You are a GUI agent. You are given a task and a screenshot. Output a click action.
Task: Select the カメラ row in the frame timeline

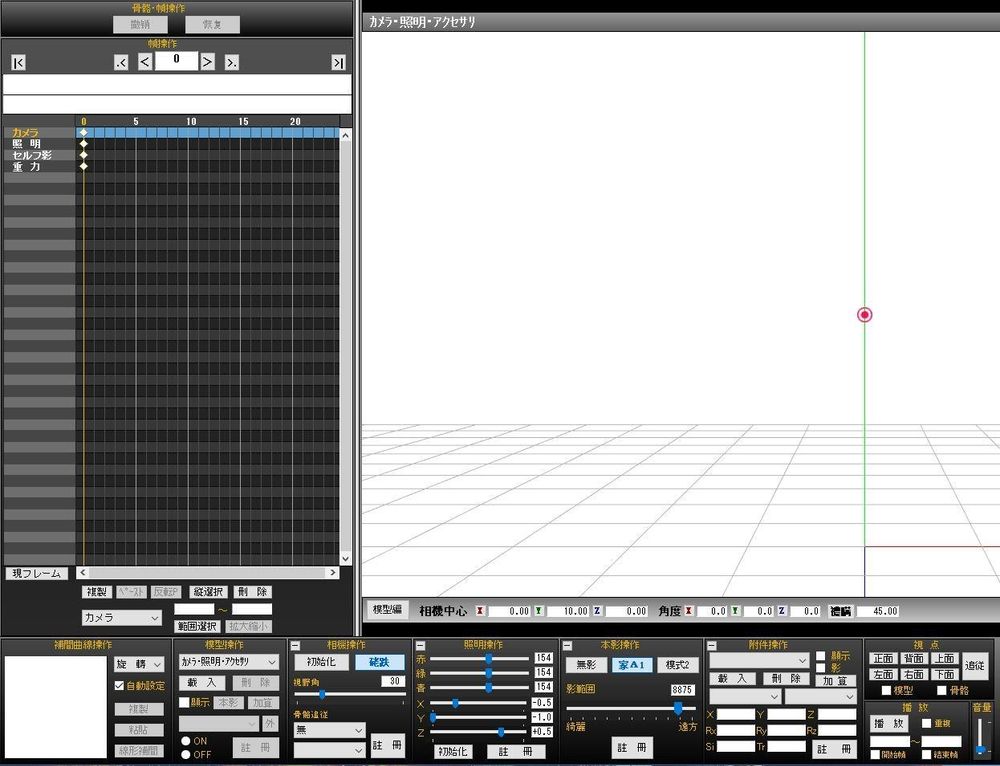[25, 131]
